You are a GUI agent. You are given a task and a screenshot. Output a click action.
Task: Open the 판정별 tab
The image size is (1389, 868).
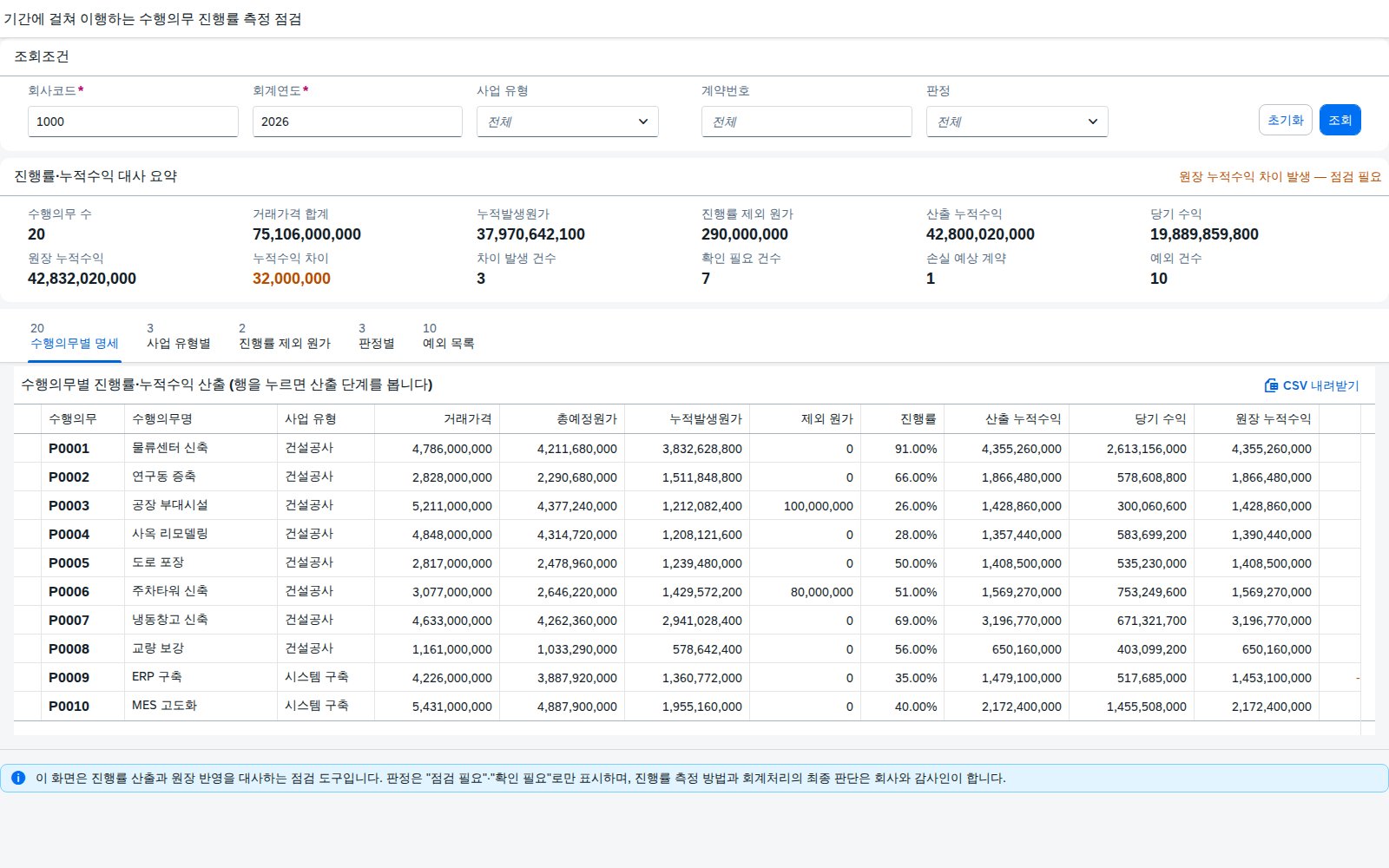tap(377, 336)
